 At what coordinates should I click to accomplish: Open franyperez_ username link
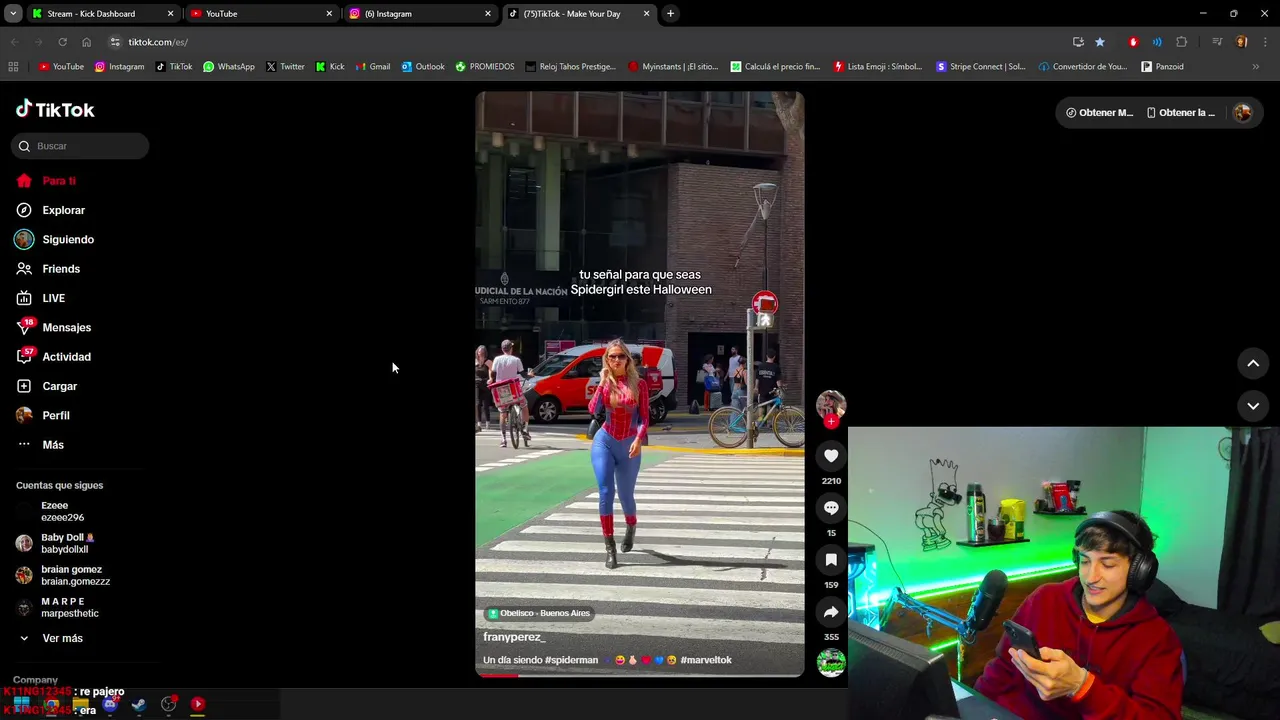tap(514, 637)
